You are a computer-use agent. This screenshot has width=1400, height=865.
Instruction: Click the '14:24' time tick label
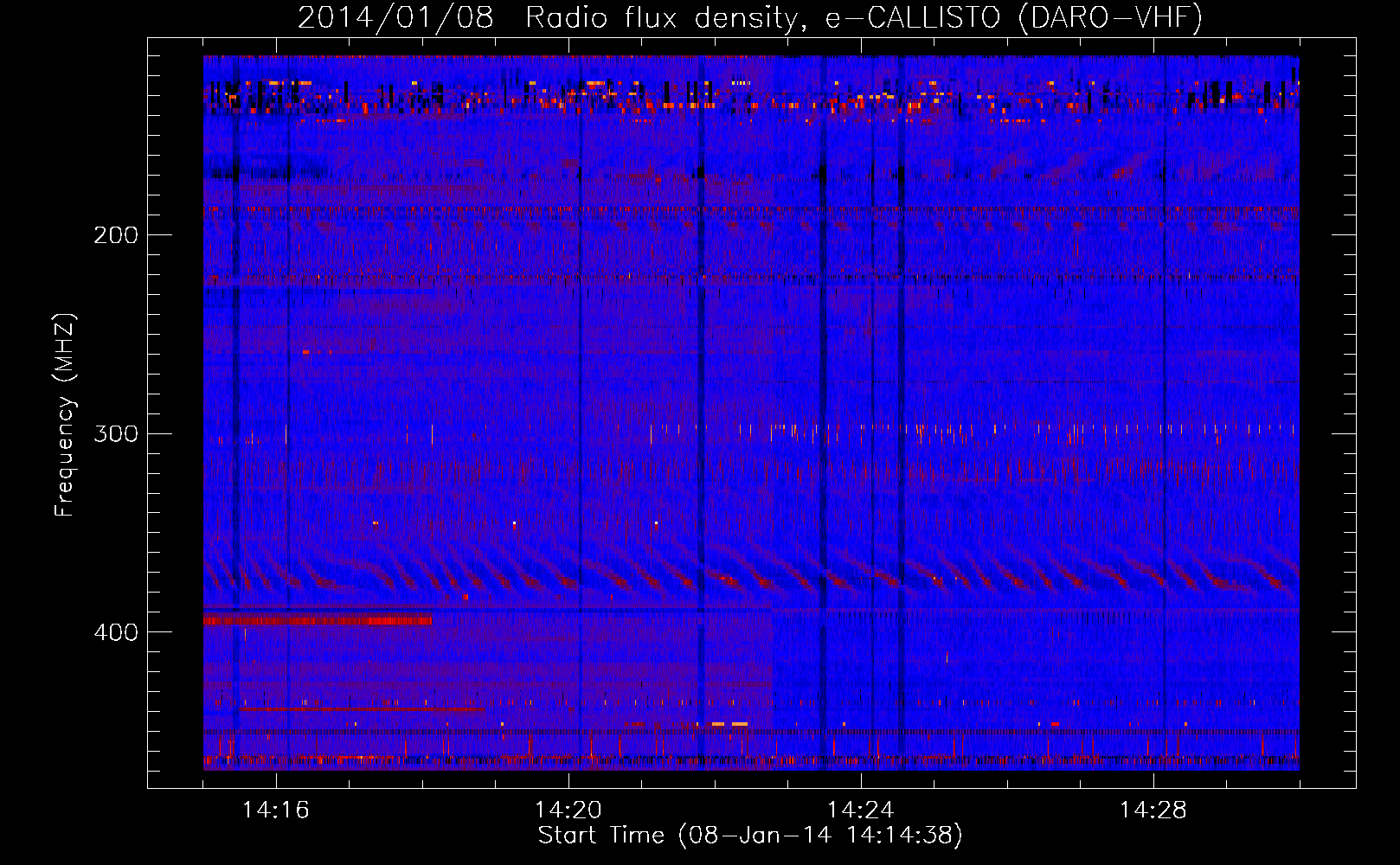click(x=860, y=811)
